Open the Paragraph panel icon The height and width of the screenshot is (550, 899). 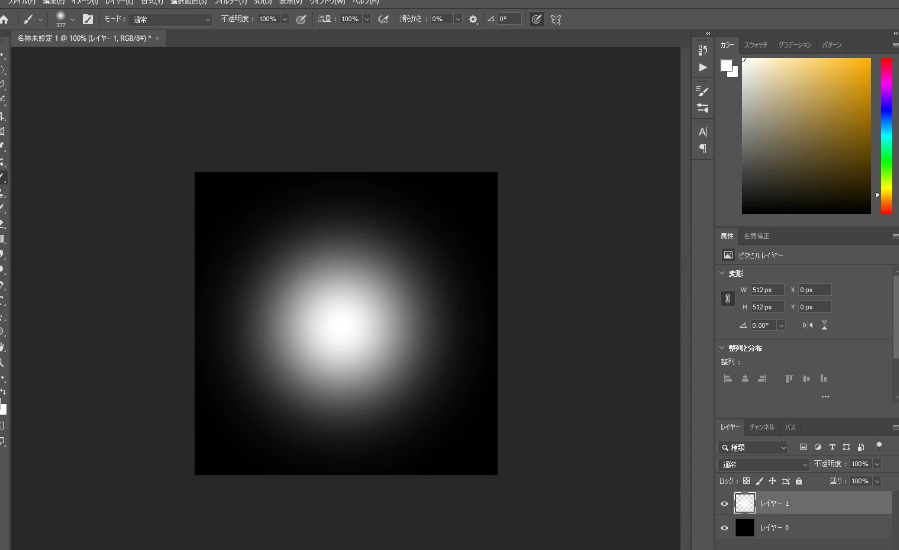point(703,149)
